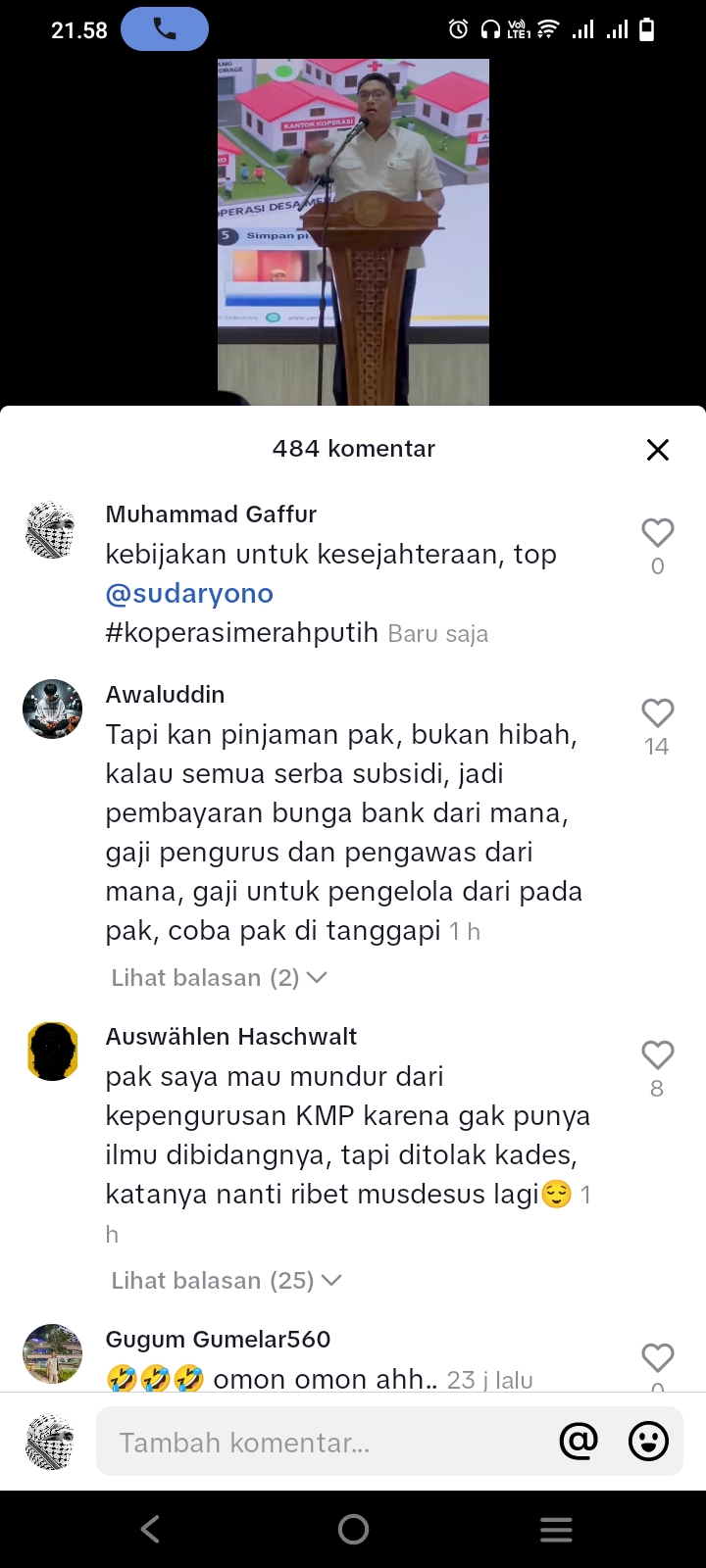Expand 'Lihat balasan (25)' replies
The height and width of the screenshot is (1568, 706).
[x=226, y=1281]
